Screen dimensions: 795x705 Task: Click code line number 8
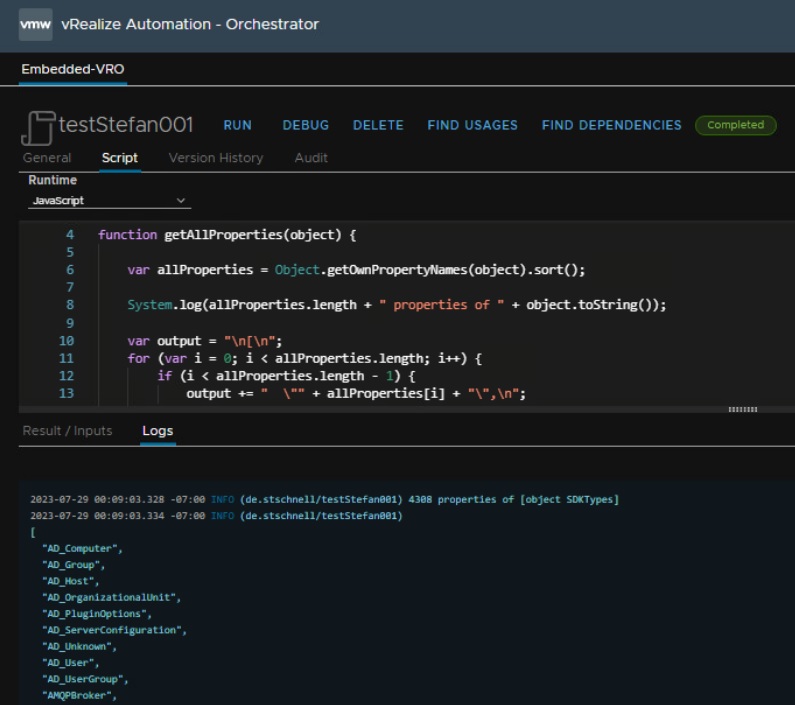tap(70, 305)
